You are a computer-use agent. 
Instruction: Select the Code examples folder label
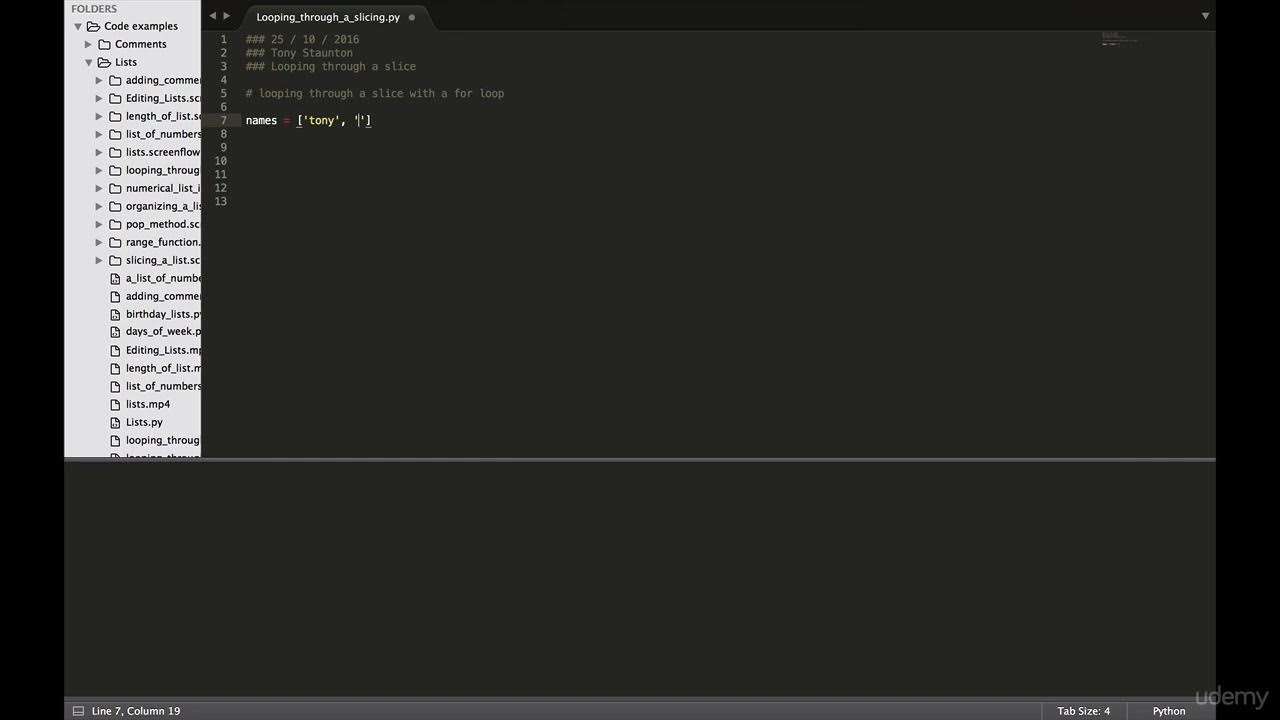pyautogui.click(x=141, y=26)
